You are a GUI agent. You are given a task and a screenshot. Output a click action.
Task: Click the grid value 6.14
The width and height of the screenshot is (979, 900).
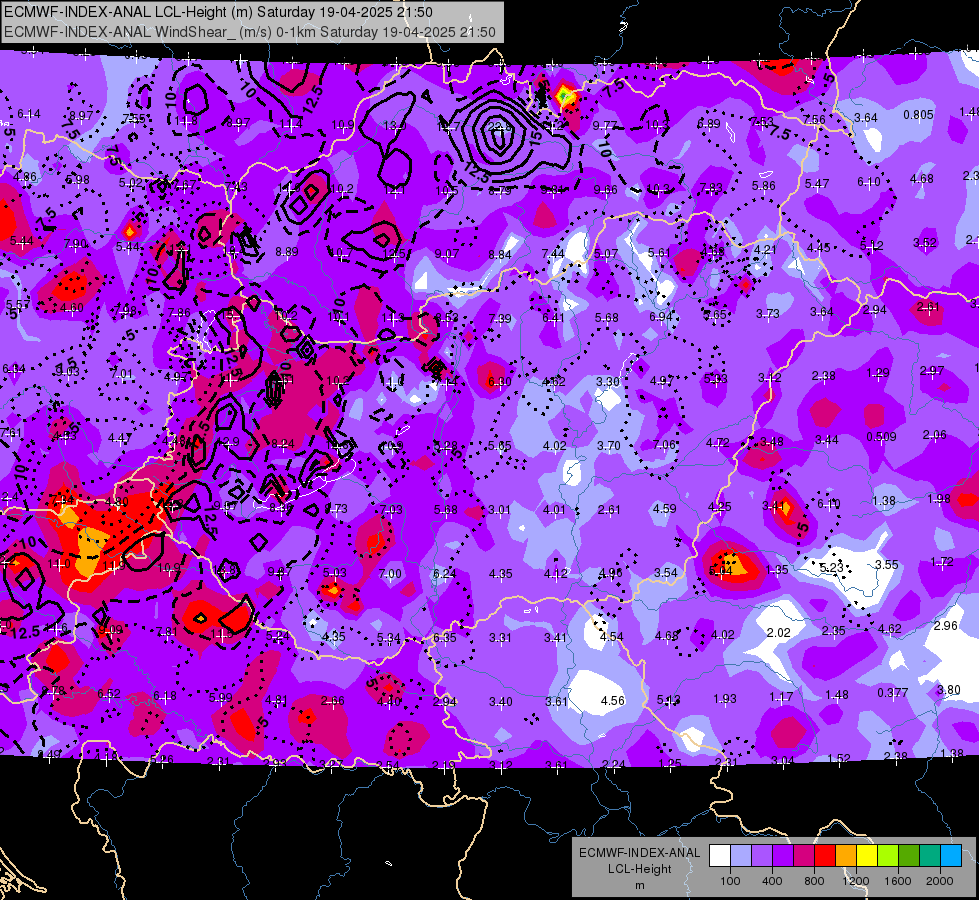point(29,114)
